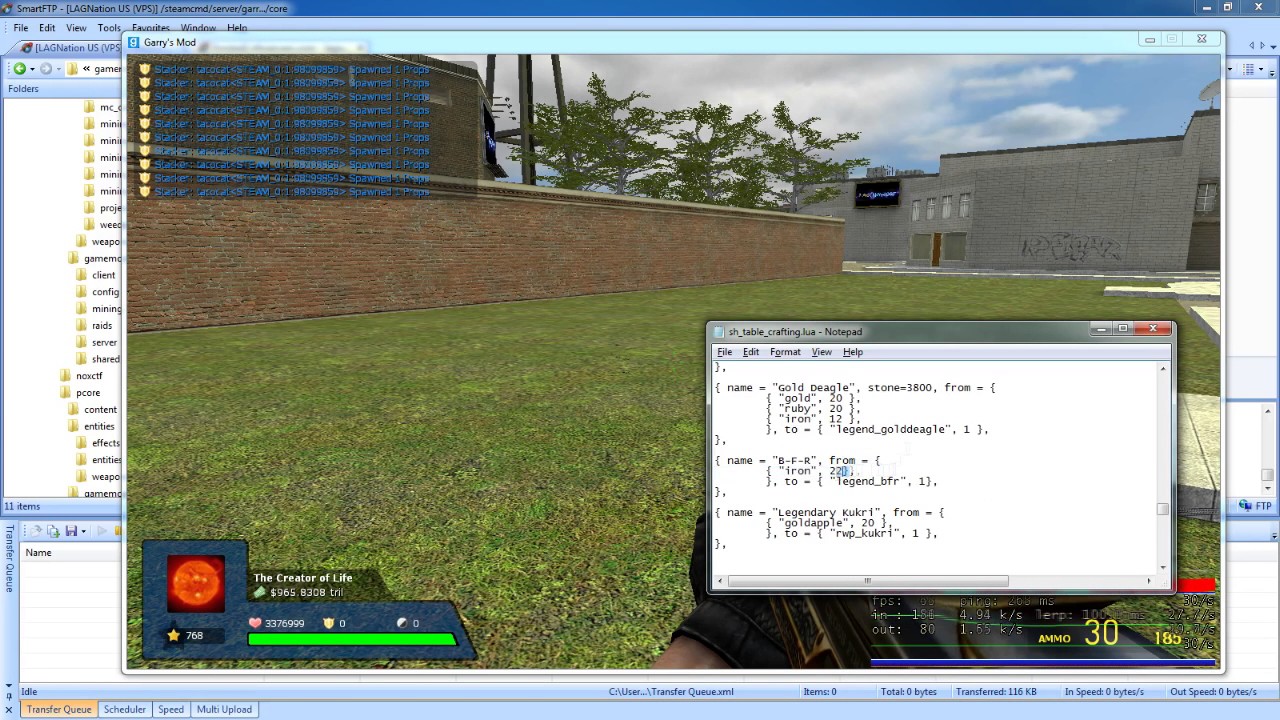Click the grey Forward navigation arrow in SmartFTP
Screen dimensions: 1280x720
tap(46, 69)
